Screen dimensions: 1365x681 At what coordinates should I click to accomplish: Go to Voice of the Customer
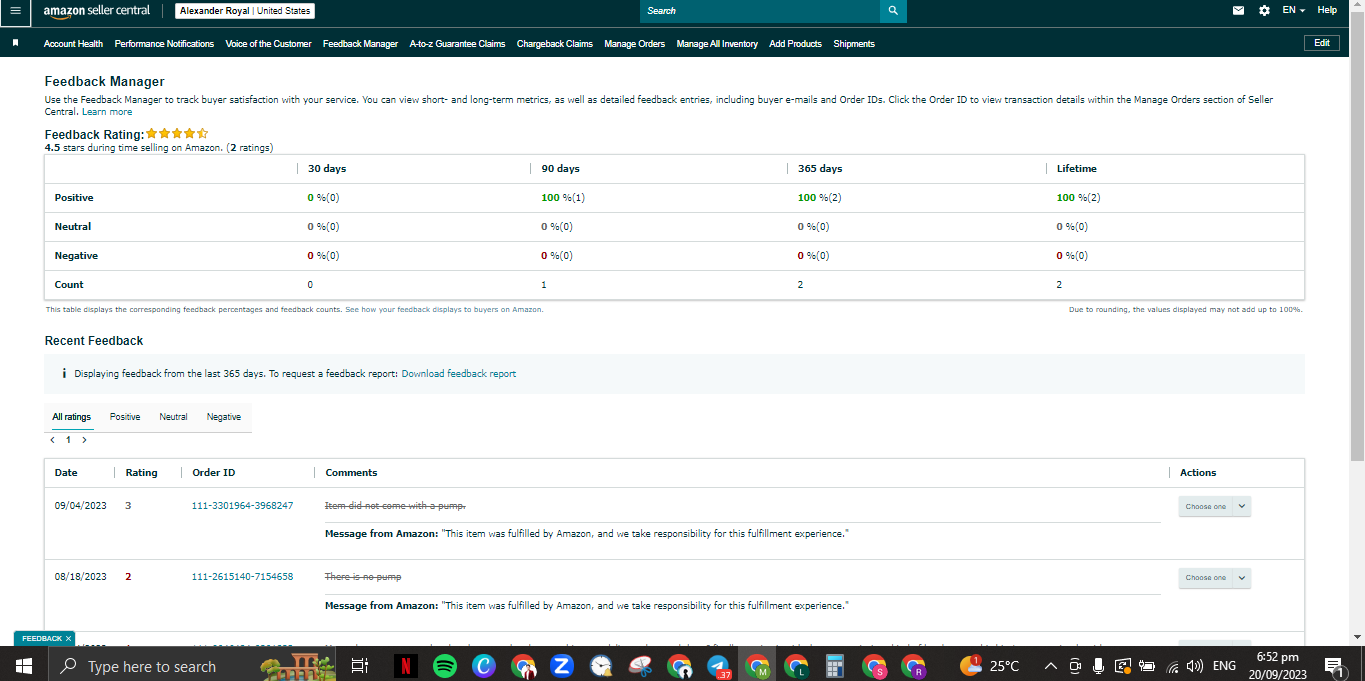[x=268, y=44]
